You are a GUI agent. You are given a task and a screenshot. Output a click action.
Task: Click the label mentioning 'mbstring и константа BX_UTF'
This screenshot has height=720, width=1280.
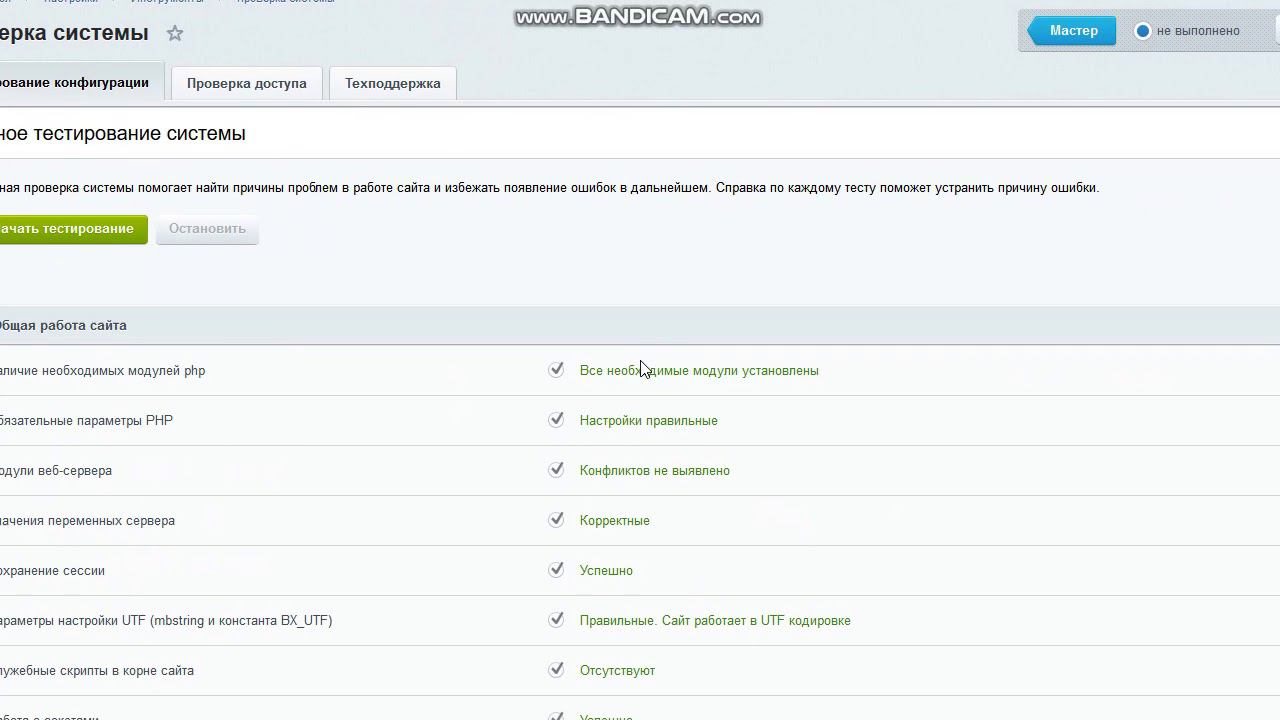click(x=166, y=621)
